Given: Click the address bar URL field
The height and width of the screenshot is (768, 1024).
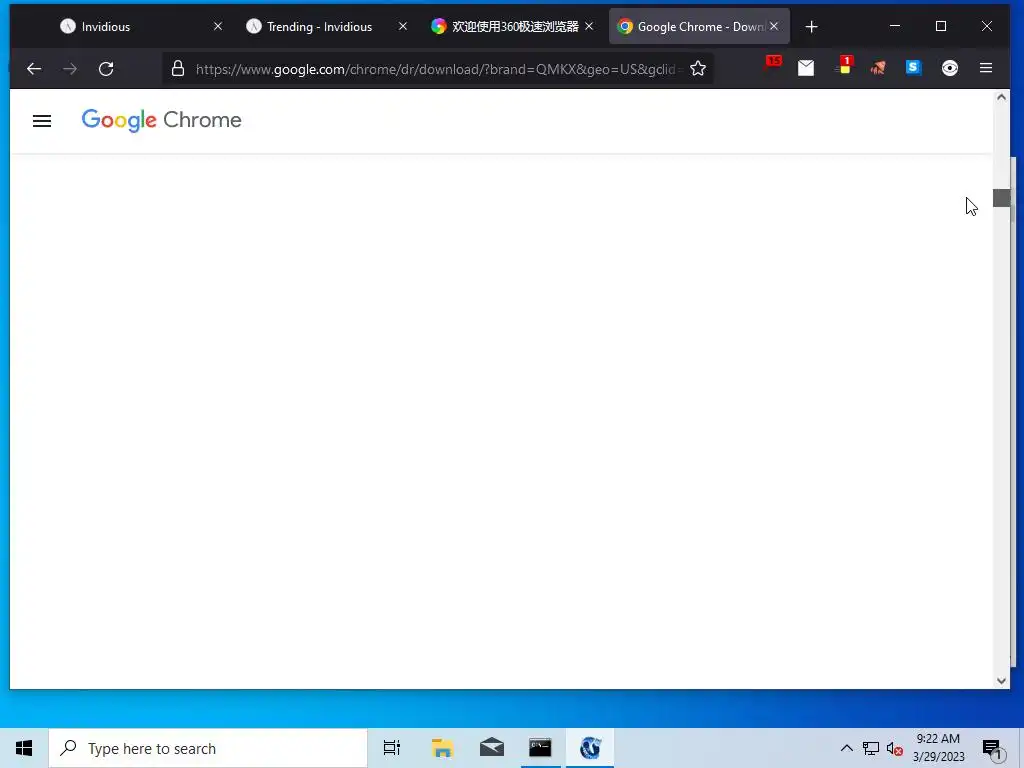Looking at the screenshot, I should tap(438, 69).
